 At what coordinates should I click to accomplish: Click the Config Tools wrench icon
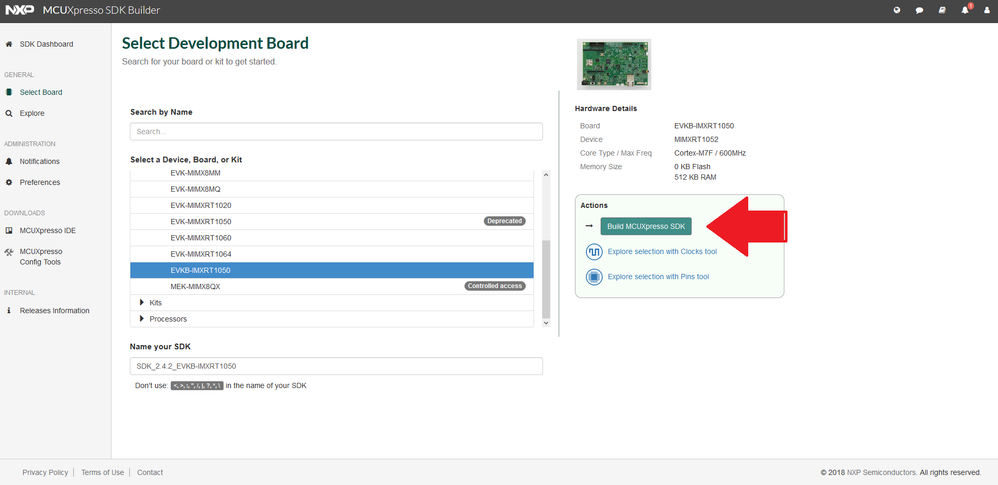9,251
